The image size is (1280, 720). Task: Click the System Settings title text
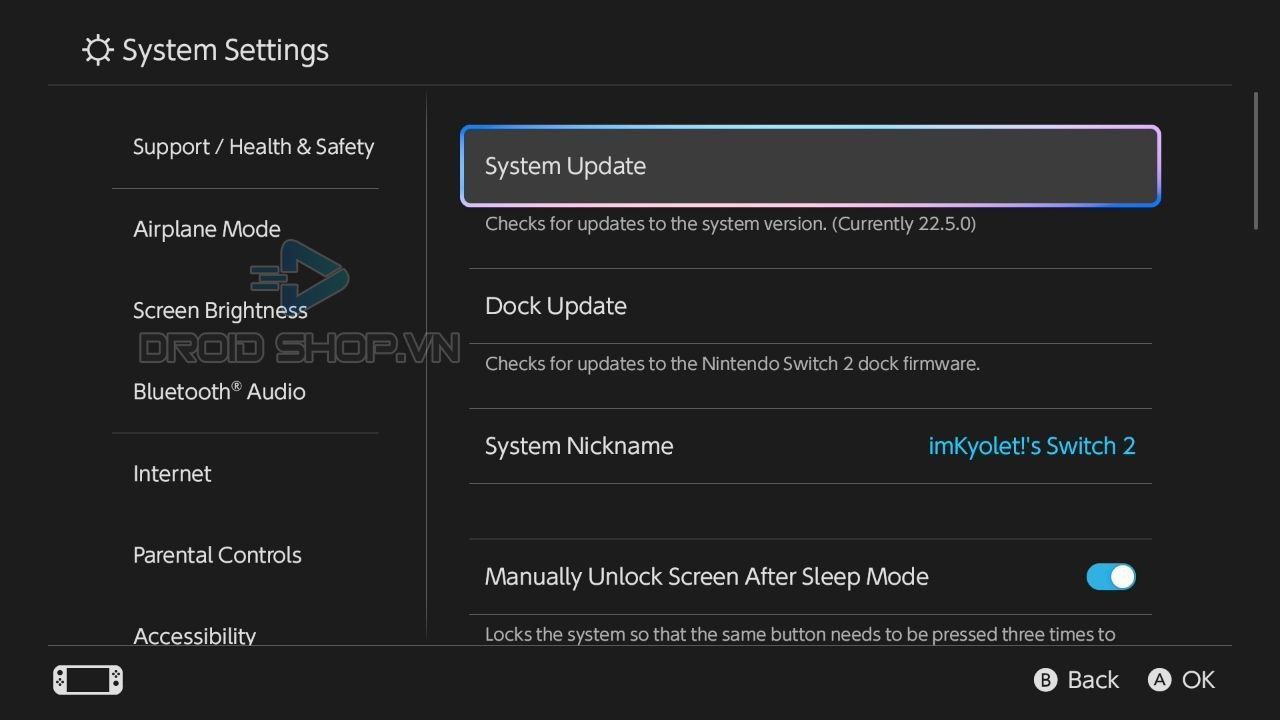point(225,50)
